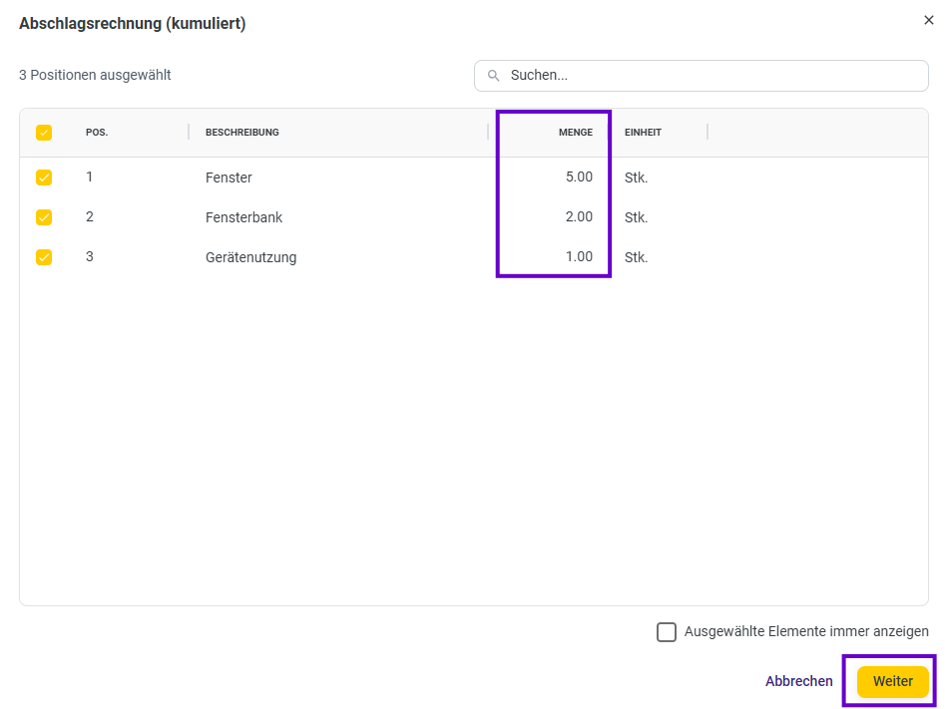Image resolution: width=945 pixels, height=709 pixels.
Task: Click the '3 Positionen ausgewählt' text
Action: point(95,75)
